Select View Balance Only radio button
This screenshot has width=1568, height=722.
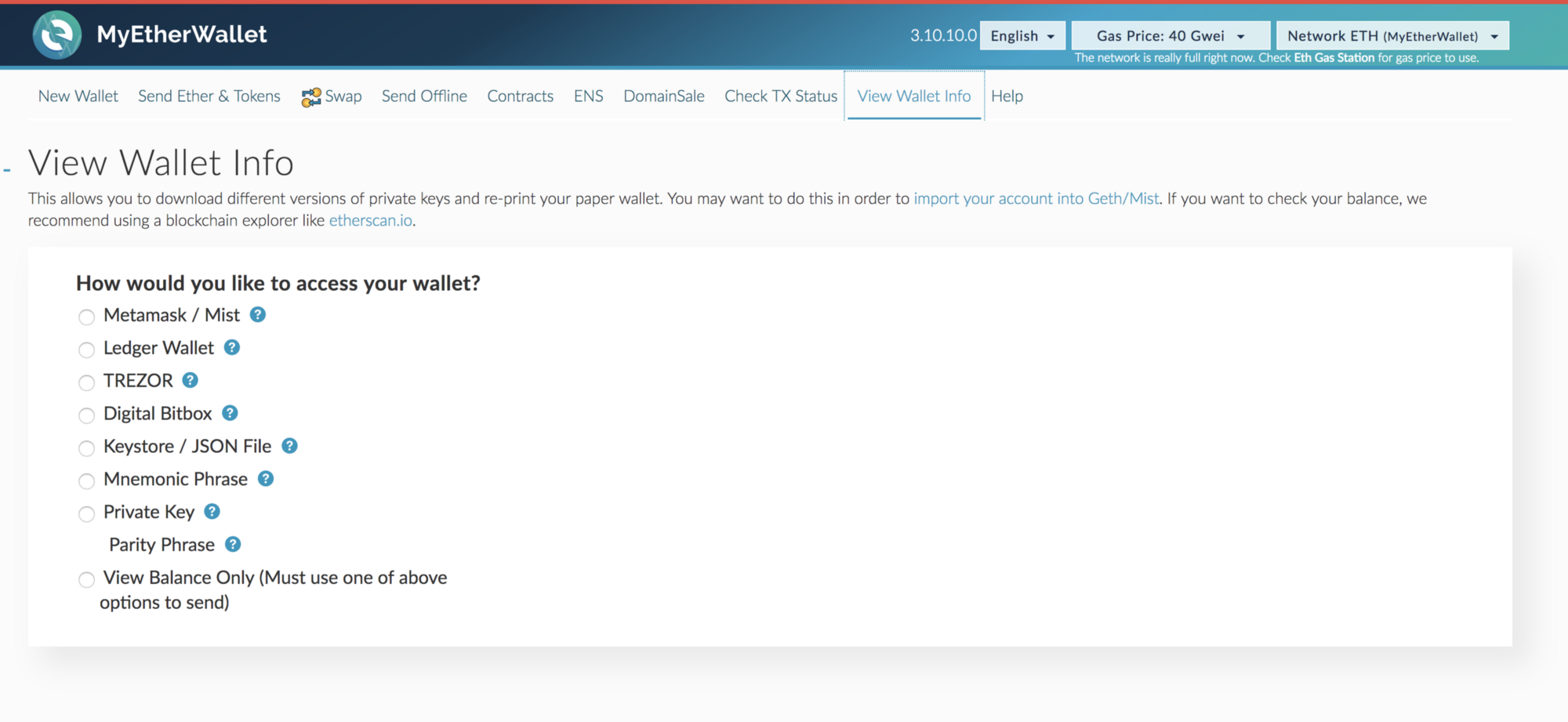[86, 580]
